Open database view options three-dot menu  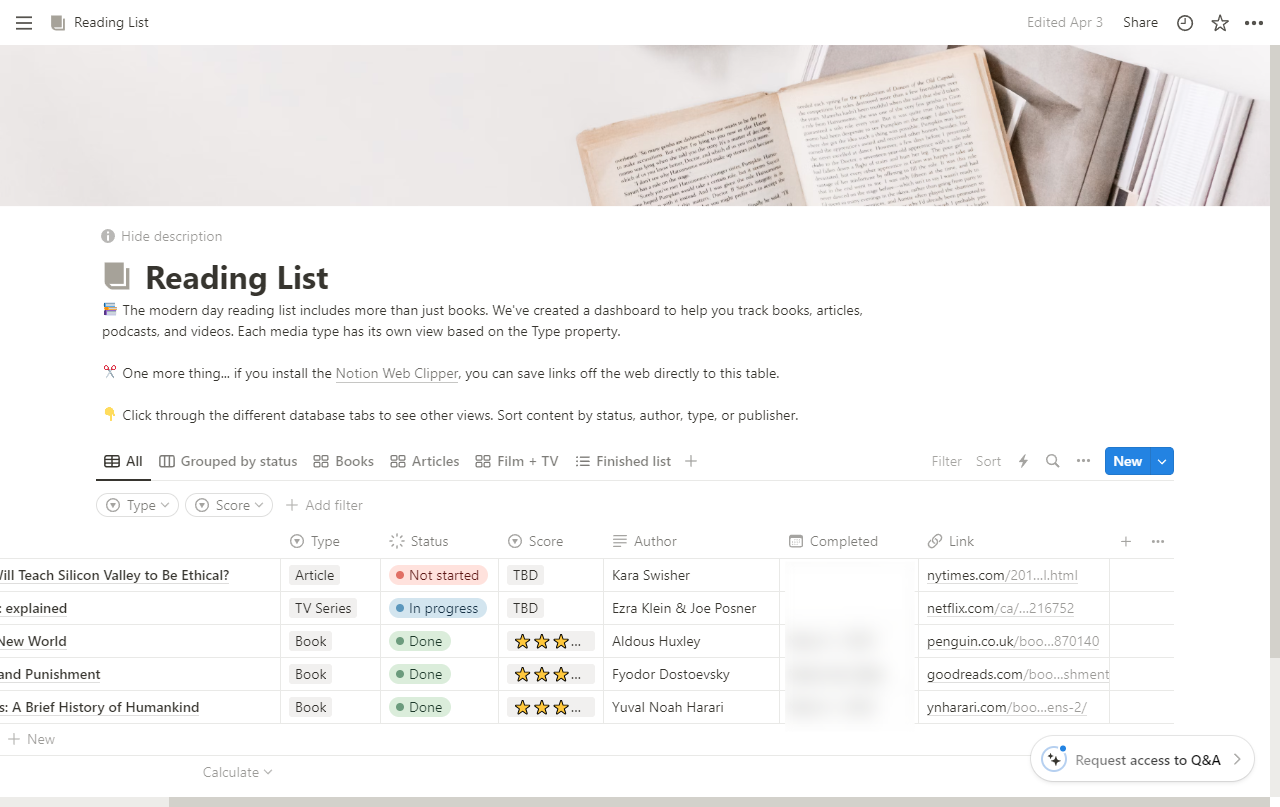pos(1083,461)
